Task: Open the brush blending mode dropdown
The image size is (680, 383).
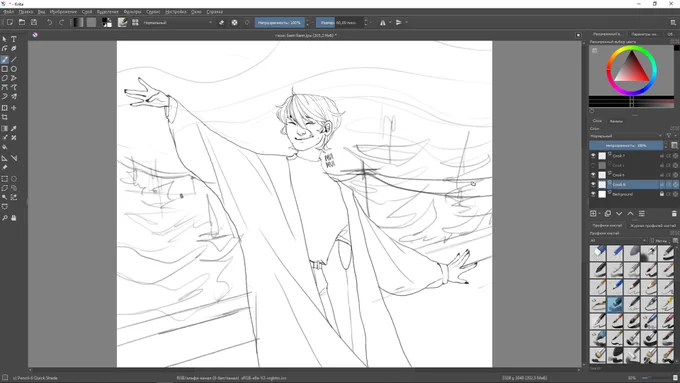Action: (178, 22)
